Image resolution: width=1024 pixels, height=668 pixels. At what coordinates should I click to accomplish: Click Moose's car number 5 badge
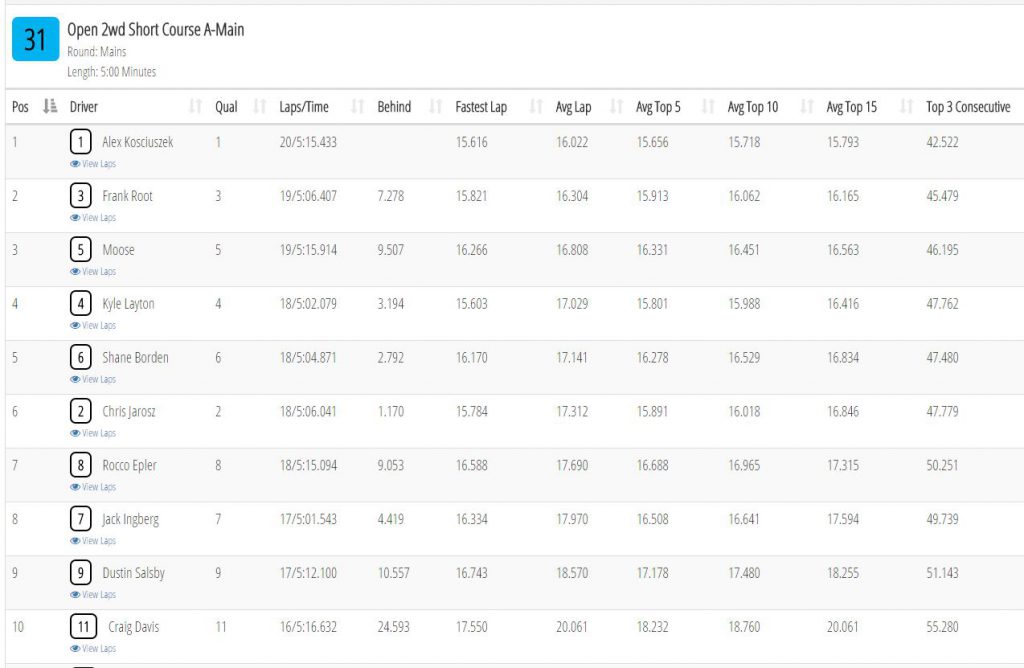click(x=80, y=249)
